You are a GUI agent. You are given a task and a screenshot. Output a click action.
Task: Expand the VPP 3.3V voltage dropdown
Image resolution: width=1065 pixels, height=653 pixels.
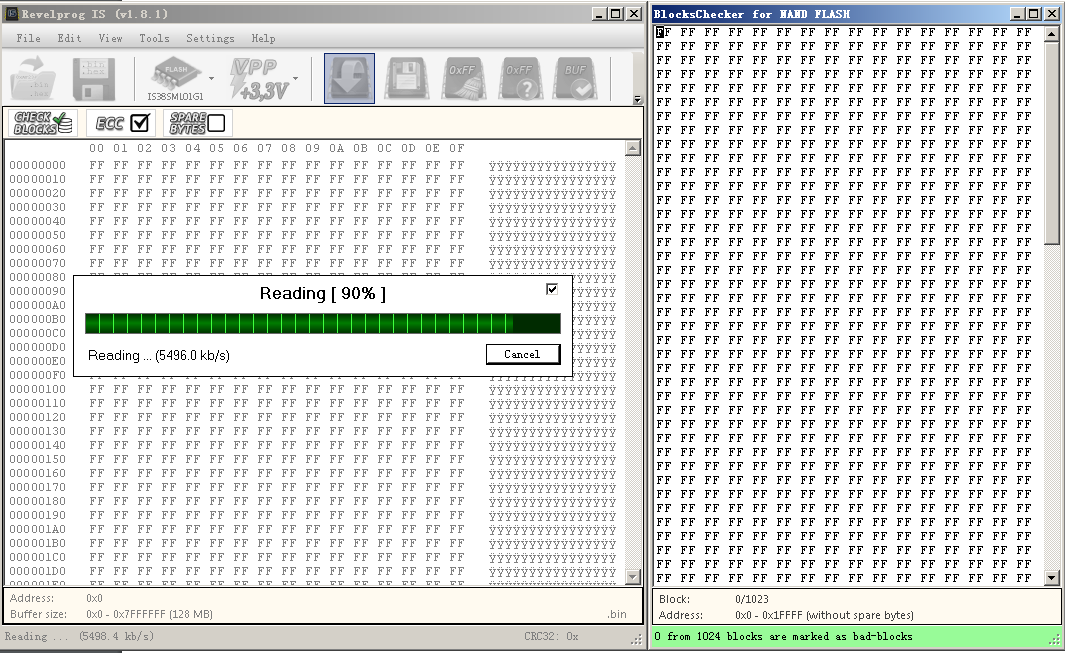(x=296, y=78)
